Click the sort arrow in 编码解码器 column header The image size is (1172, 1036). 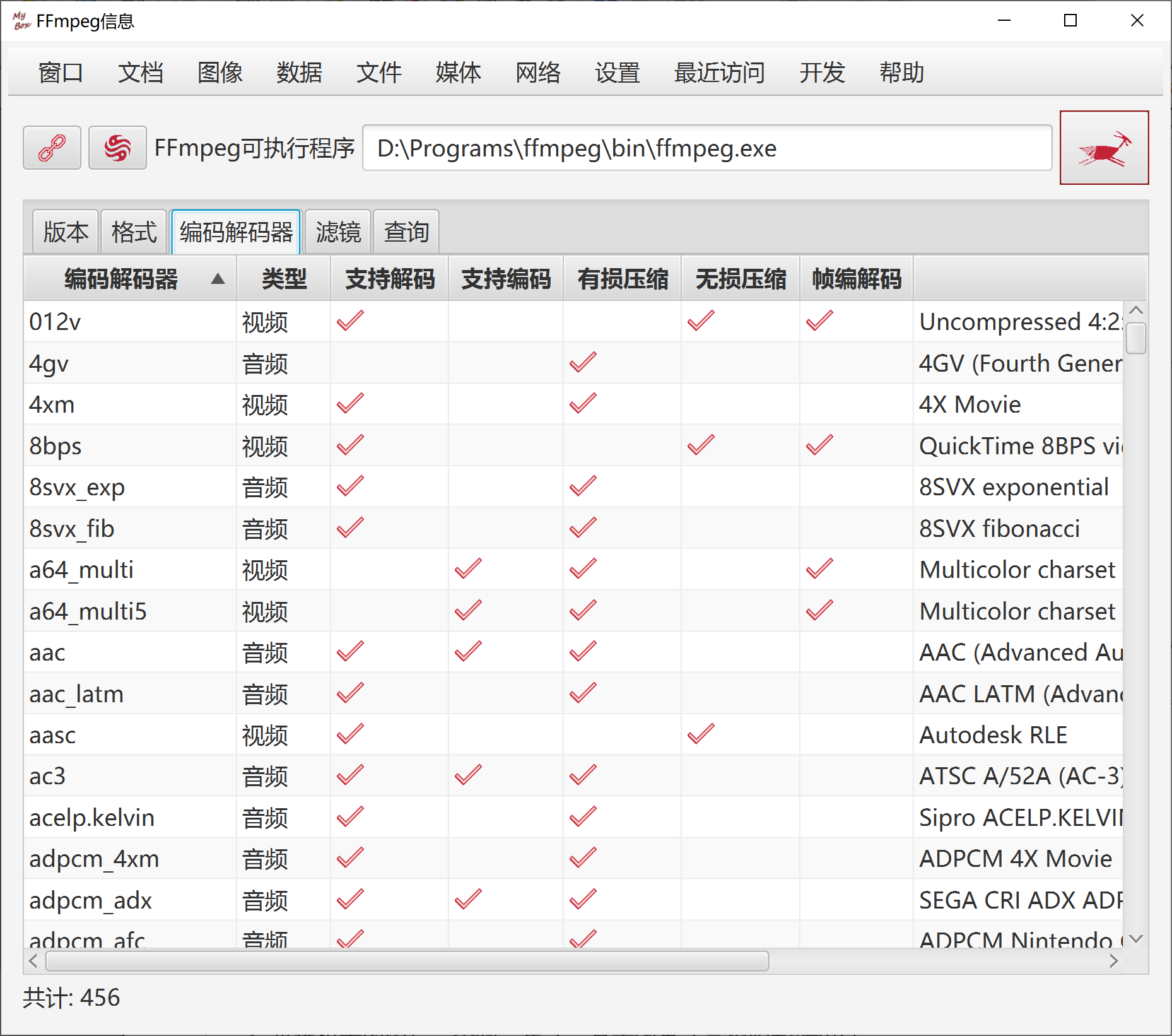click(x=218, y=279)
